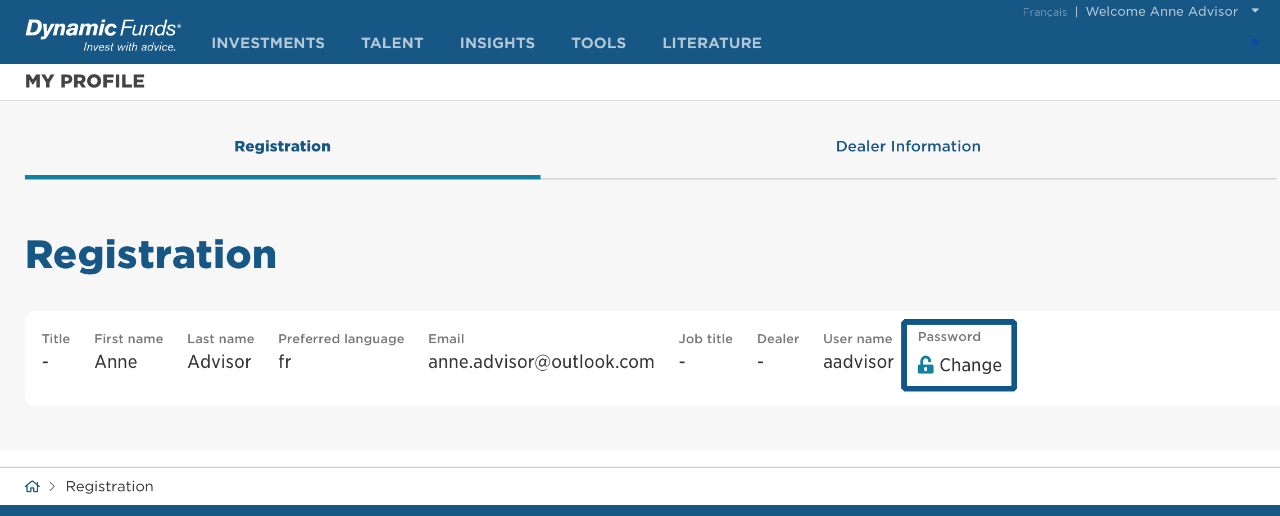Open the Literature menu
This screenshot has width=1280, height=516.
point(711,43)
